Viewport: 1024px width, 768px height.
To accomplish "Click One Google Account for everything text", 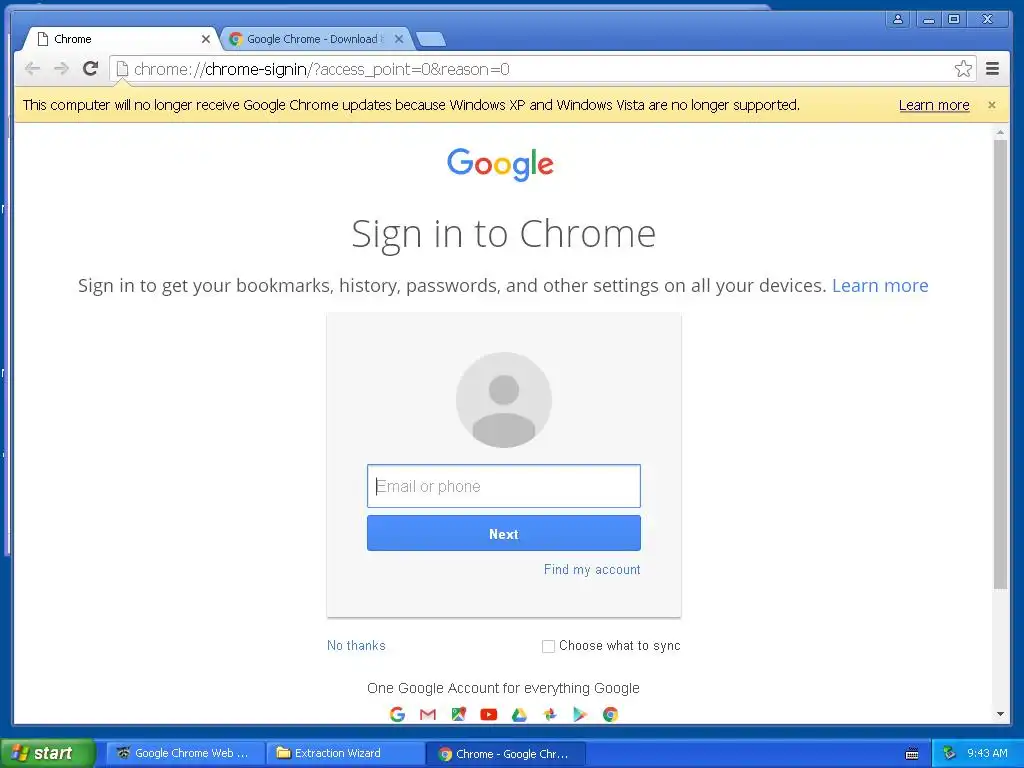I will click(504, 688).
